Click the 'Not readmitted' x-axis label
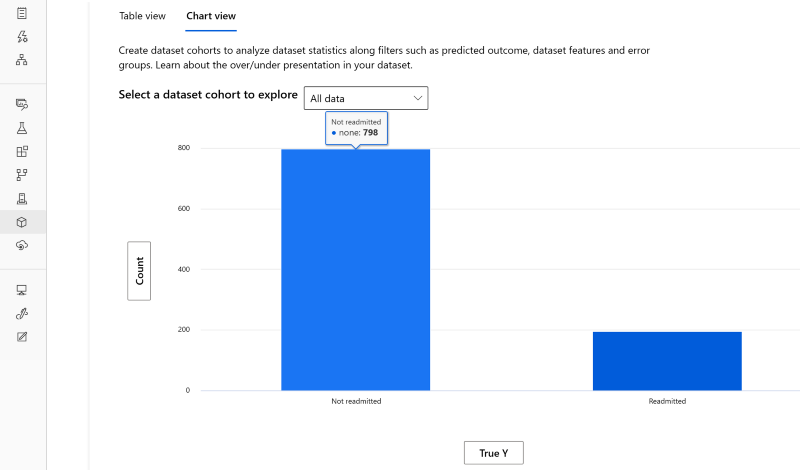 tap(356, 401)
